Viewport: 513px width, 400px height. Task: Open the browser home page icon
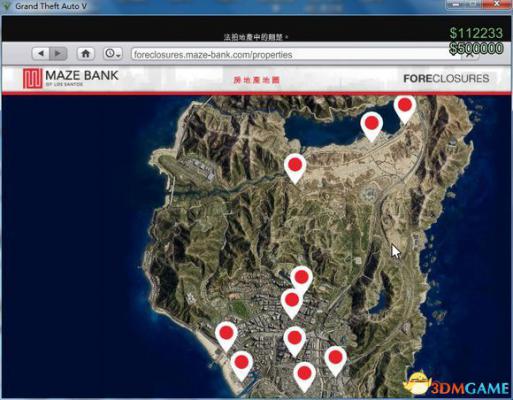[x=86, y=53]
